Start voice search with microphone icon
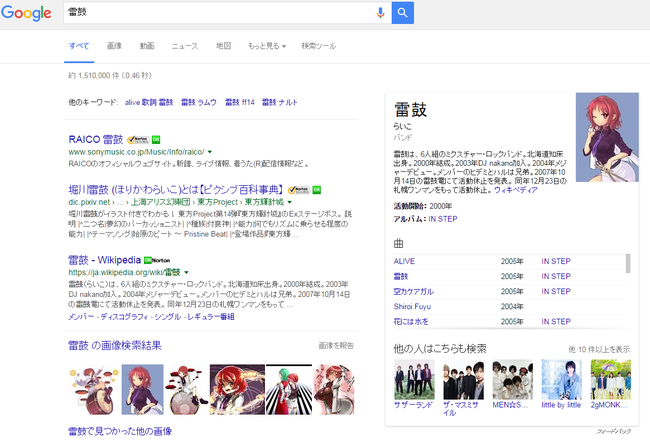Viewport: 650px width, 442px height. click(x=380, y=13)
